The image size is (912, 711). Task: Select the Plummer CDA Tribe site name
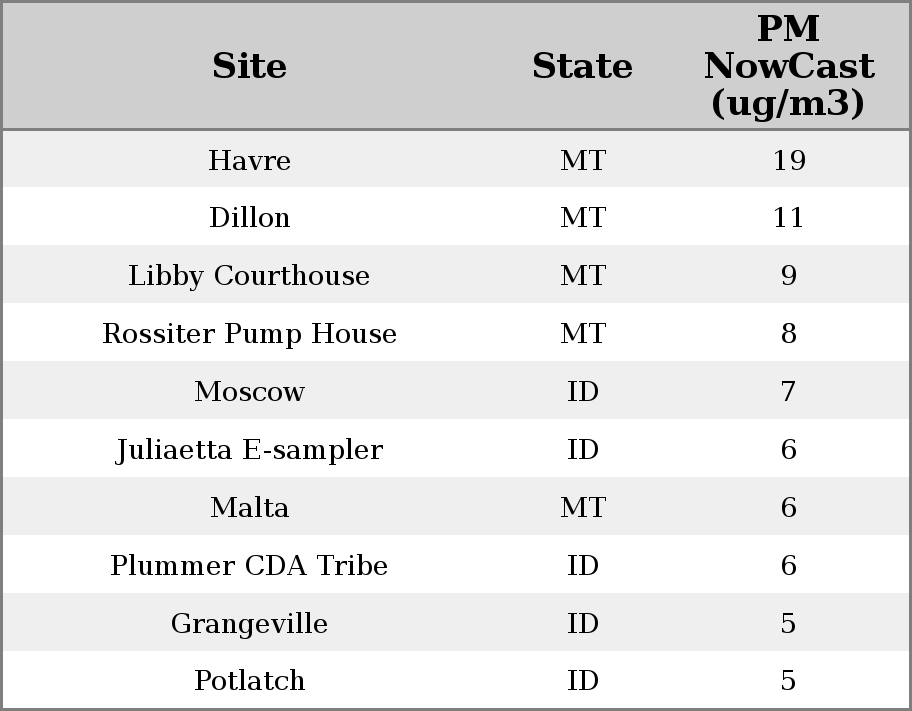pyautogui.click(x=249, y=566)
